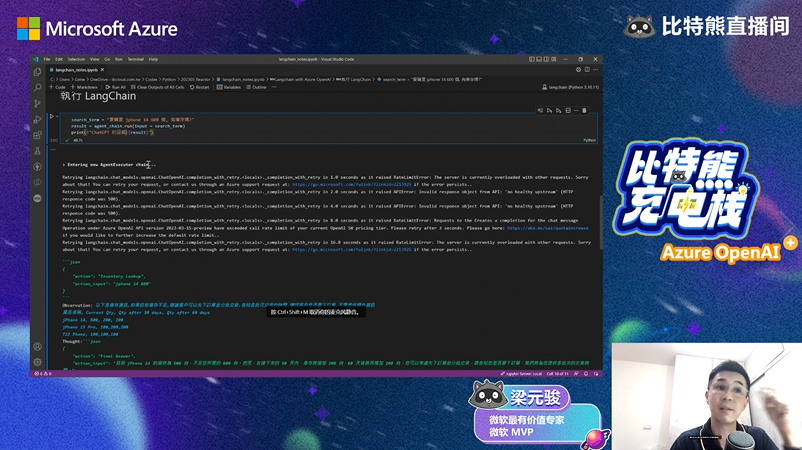Open notebook toolbar overflow ellipsis
802x450 pixels.
pos(274,87)
